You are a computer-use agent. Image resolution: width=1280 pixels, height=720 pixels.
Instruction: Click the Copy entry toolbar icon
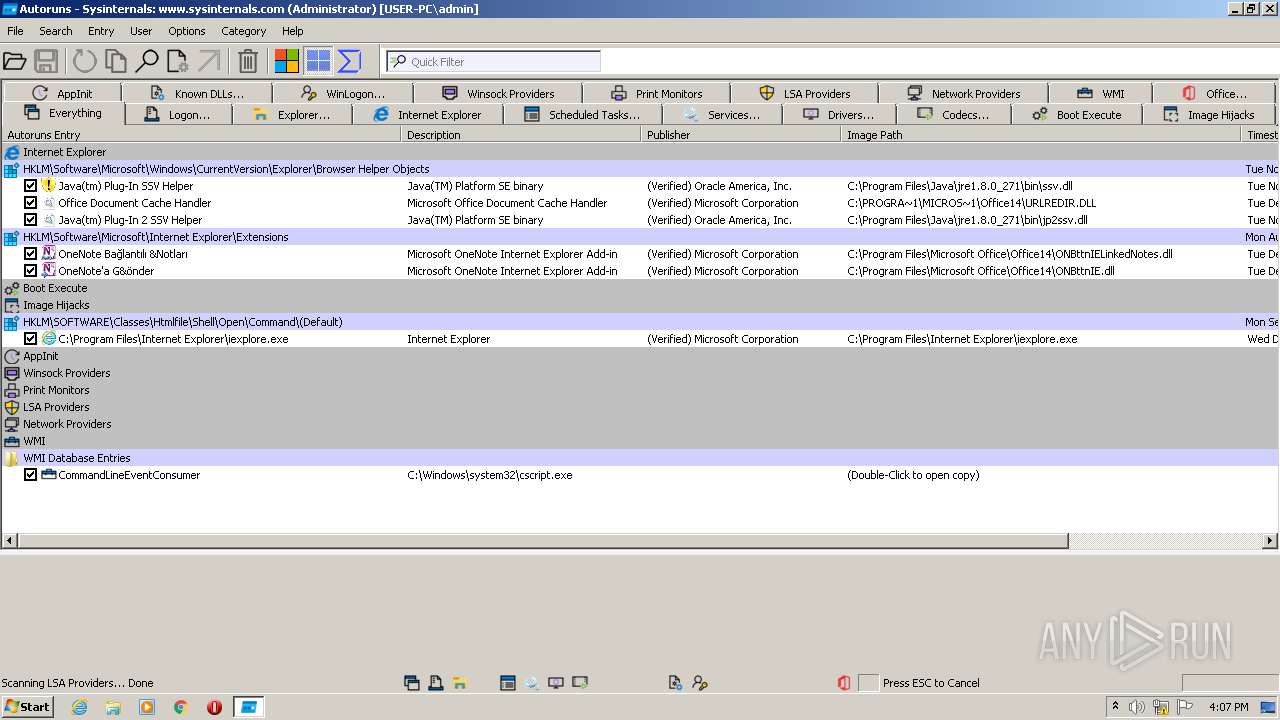point(116,62)
